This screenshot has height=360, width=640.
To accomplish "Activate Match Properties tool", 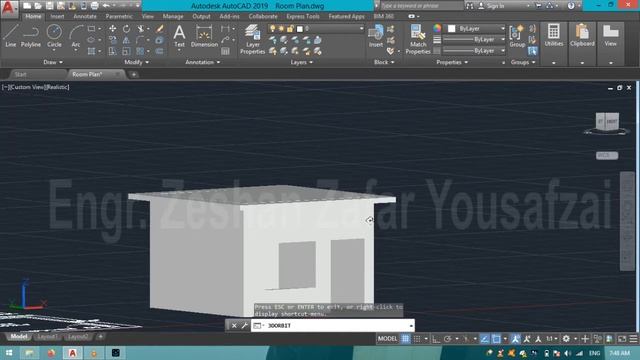I will tap(418, 39).
